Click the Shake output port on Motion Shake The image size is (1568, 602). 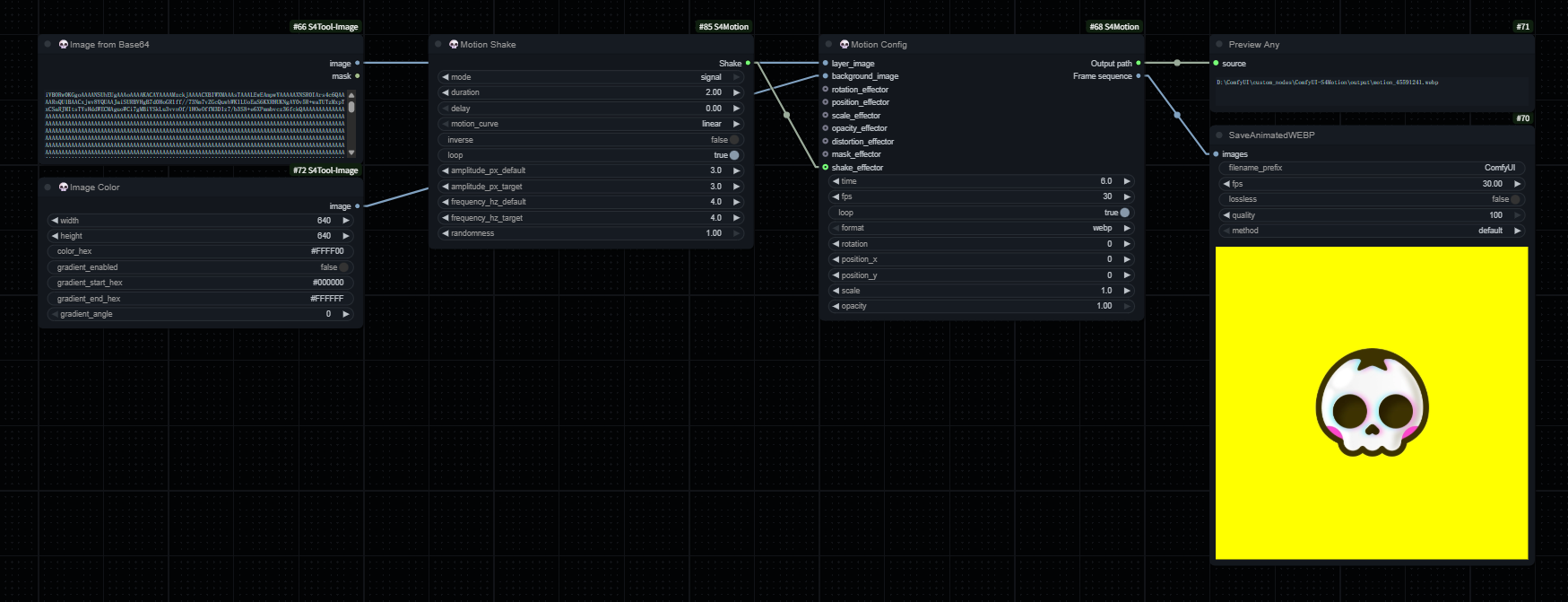(748, 64)
